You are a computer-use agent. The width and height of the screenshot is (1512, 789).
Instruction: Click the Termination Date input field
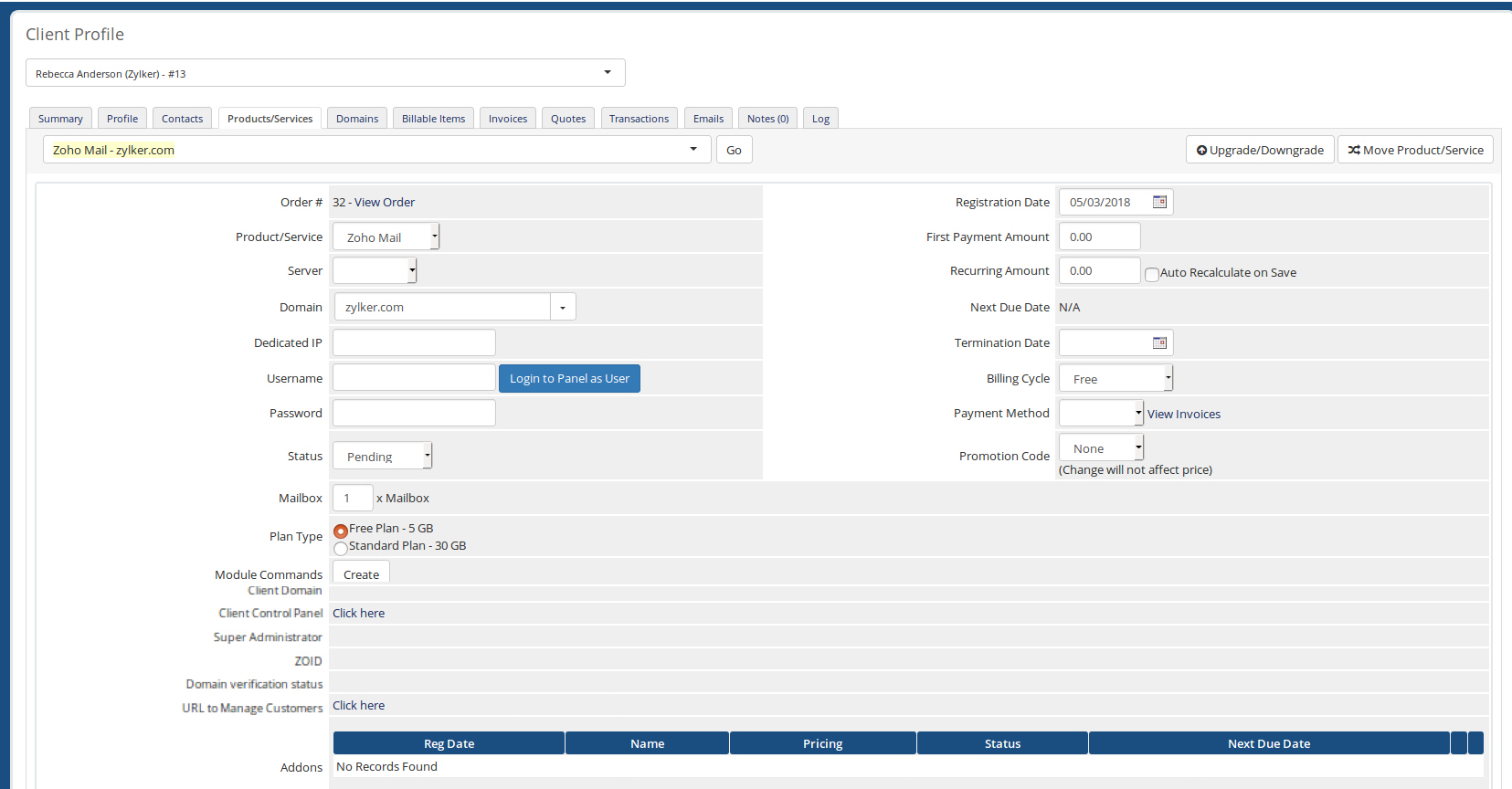tap(1115, 342)
